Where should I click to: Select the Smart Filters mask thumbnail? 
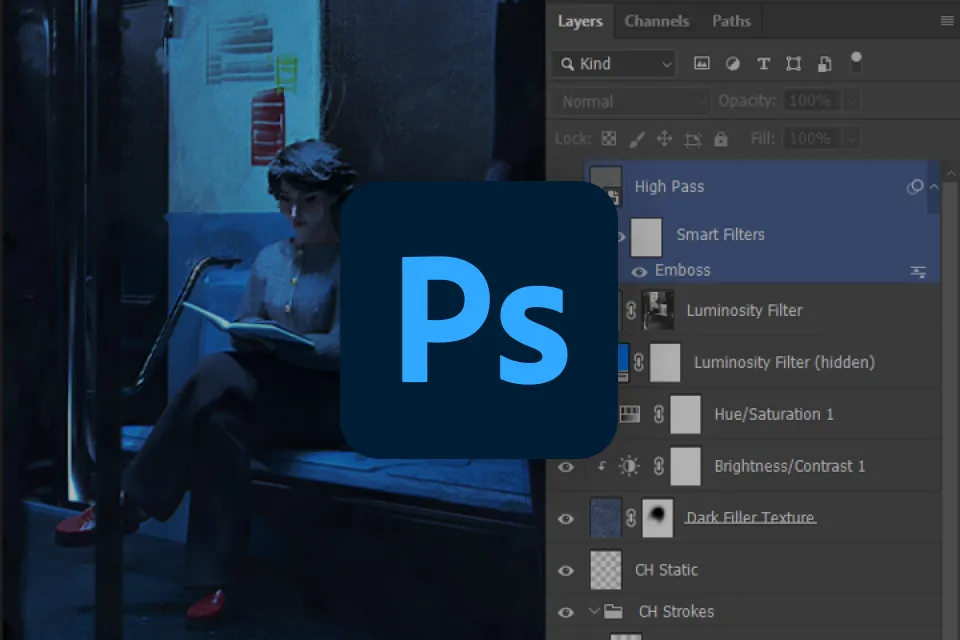coord(646,236)
